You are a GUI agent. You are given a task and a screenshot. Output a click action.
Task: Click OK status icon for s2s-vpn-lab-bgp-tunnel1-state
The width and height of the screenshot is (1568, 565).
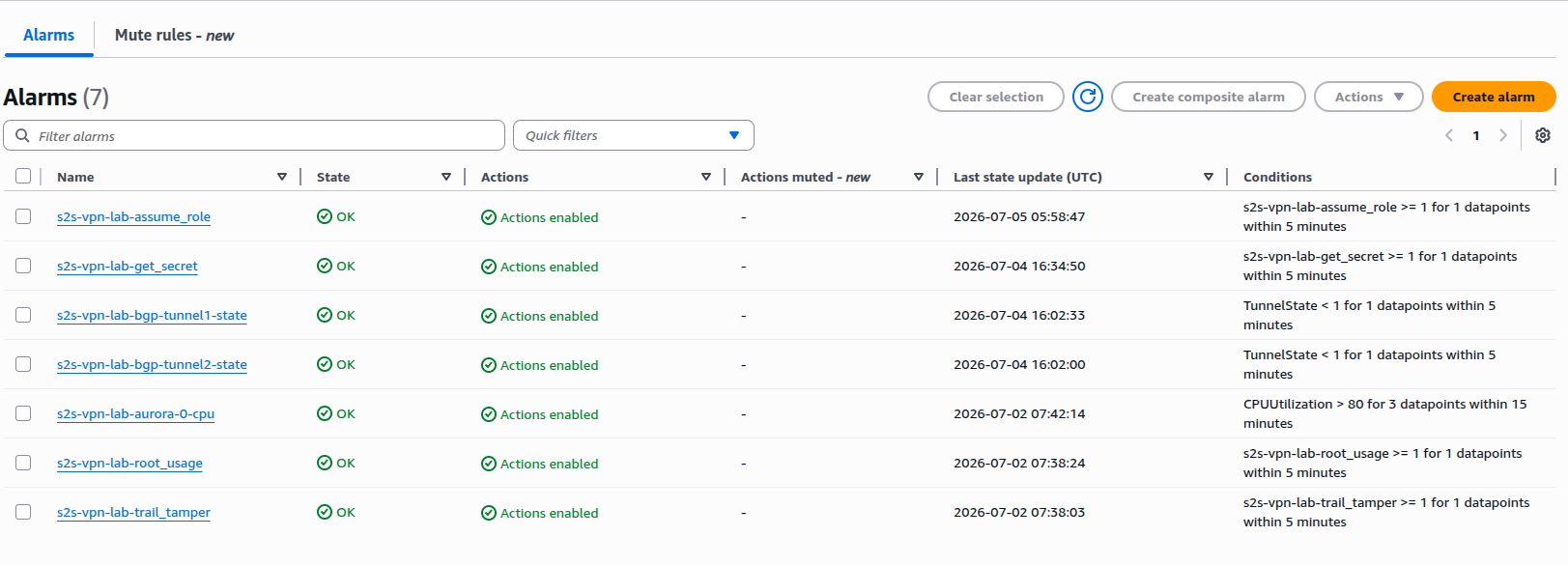point(325,315)
